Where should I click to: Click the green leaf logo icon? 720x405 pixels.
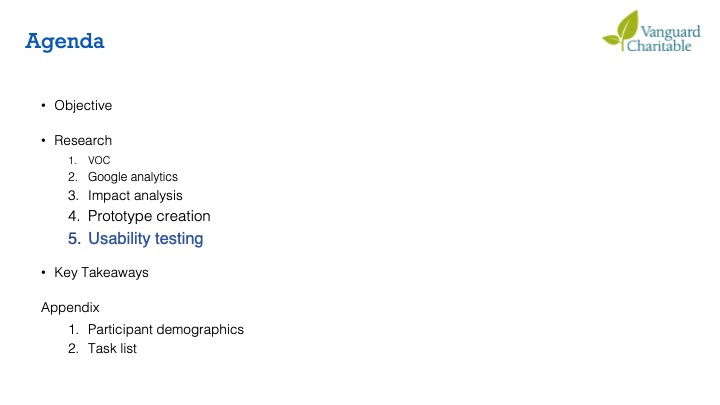[x=622, y=31]
